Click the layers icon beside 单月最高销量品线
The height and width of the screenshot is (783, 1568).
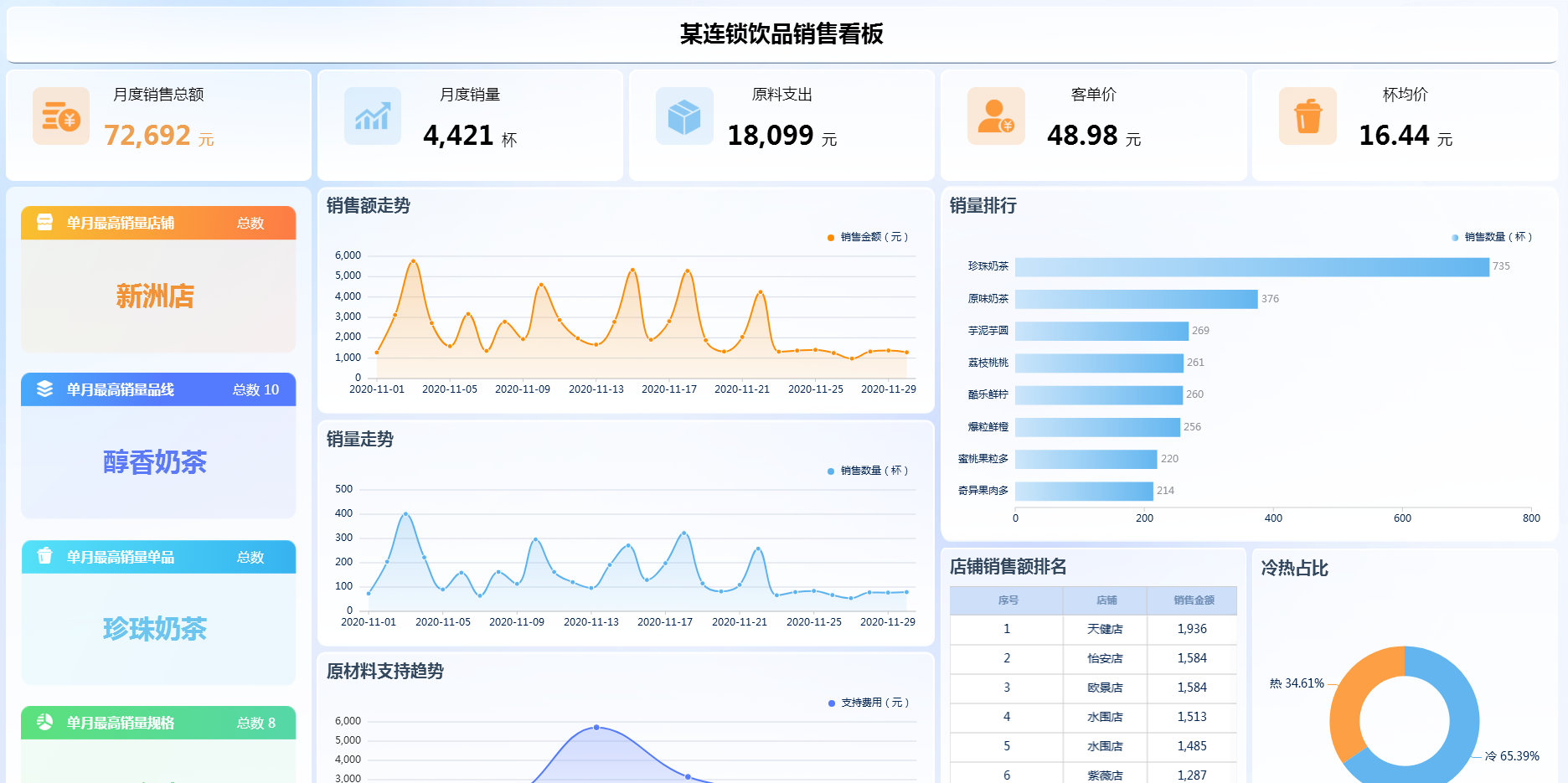point(45,389)
